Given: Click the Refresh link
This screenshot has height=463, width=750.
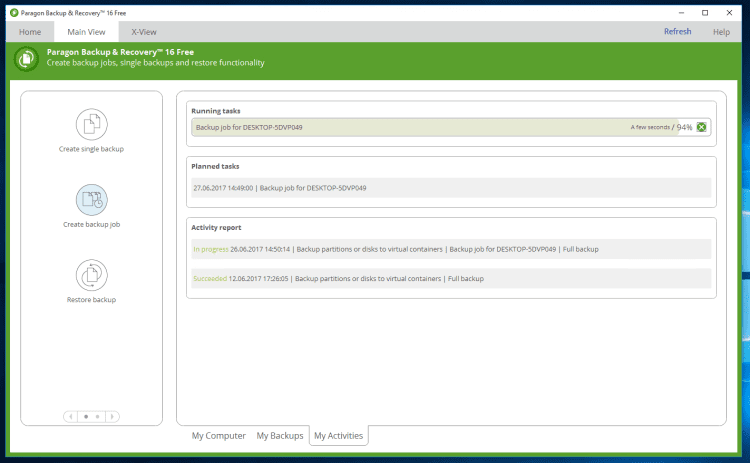Looking at the screenshot, I should click(677, 32).
